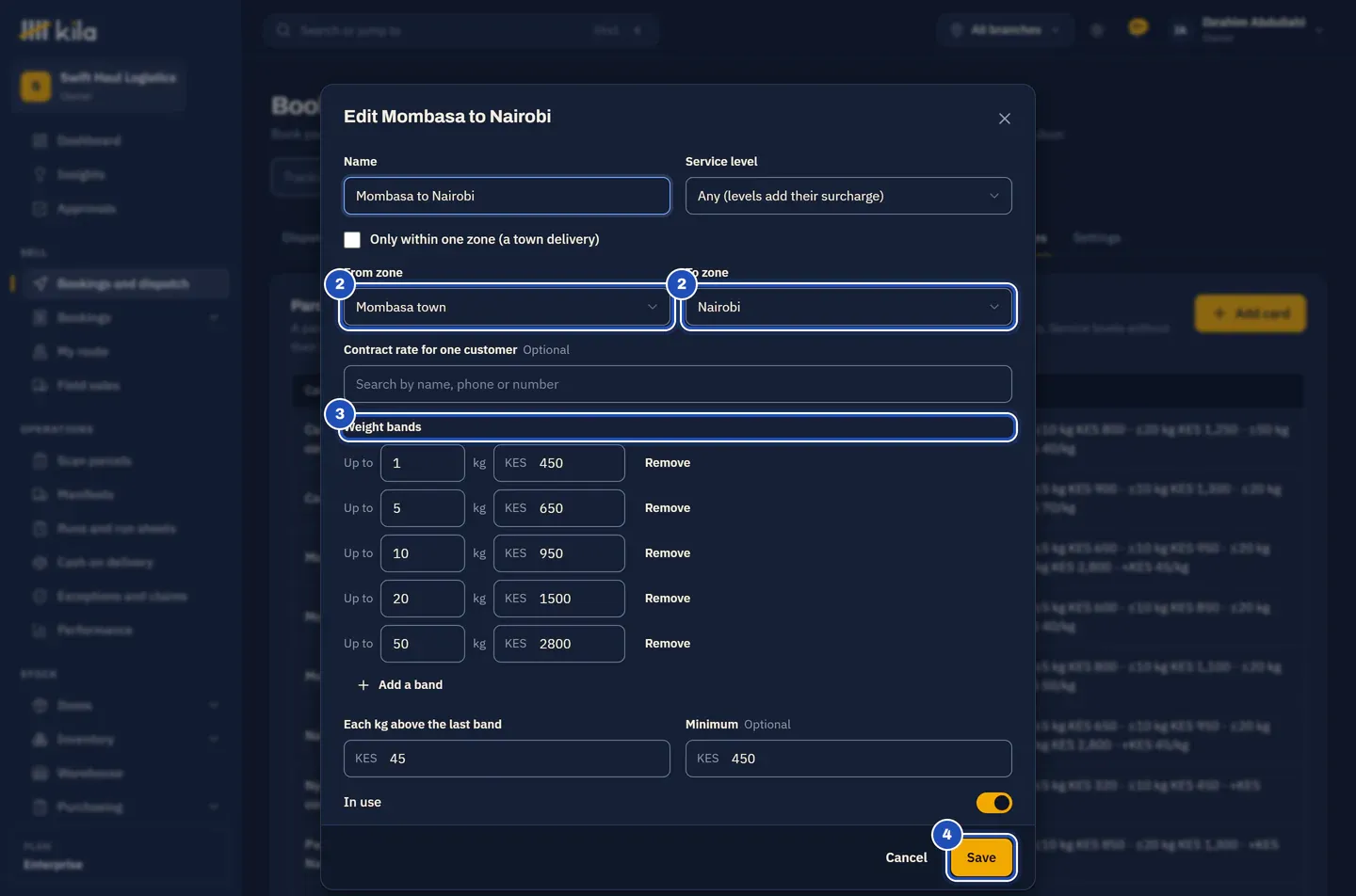Turn off the In use toggle
Screen dimensions: 1356x896
click(993, 803)
